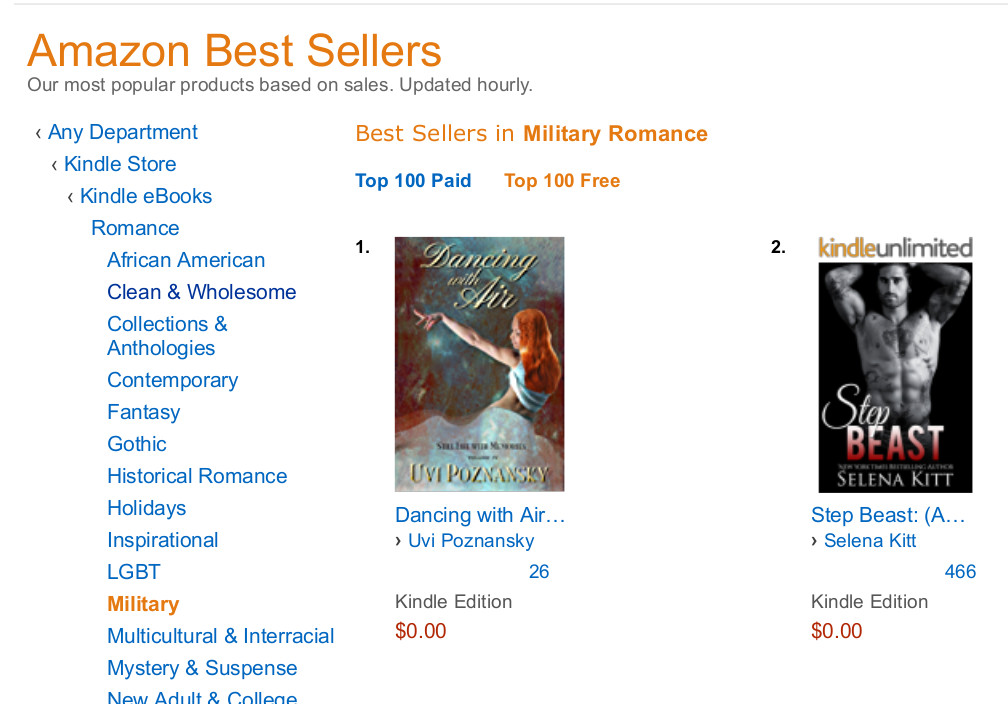Viewport: 1008px width, 704px height.
Task: Select the African American romance category
Action: coord(186,261)
